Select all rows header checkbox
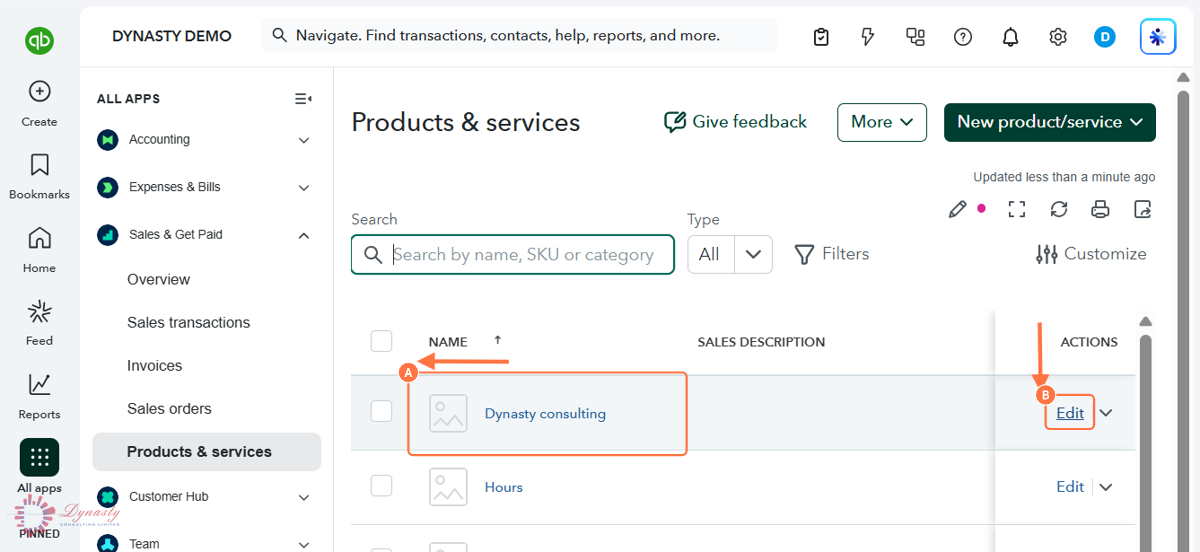 [x=381, y=341]
